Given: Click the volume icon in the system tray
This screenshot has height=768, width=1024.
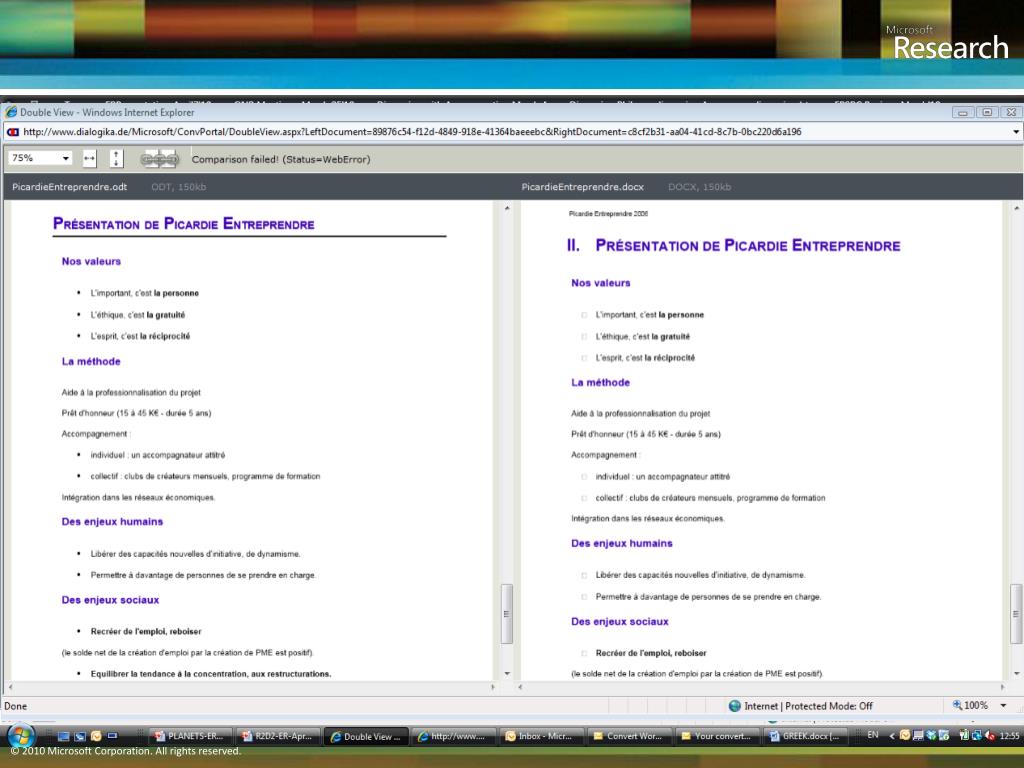Looking at the screenshot, I should coord(989,735).
